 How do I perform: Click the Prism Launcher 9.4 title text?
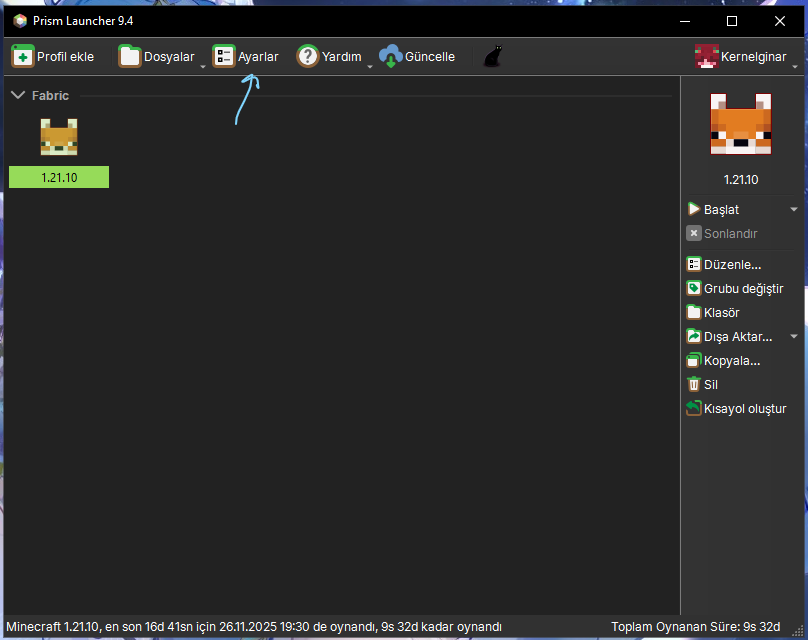(83, 21)
